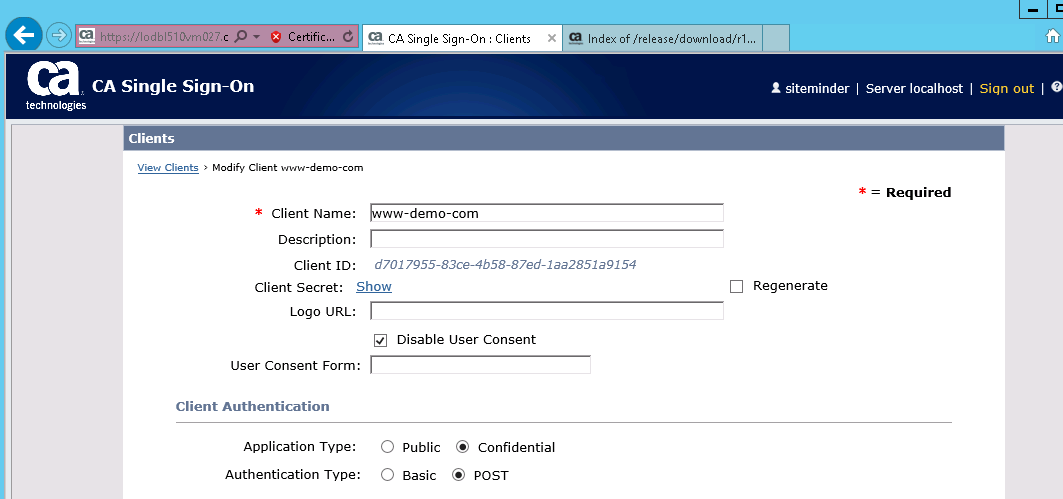Click into the Logo URL field

pos(546,311)
